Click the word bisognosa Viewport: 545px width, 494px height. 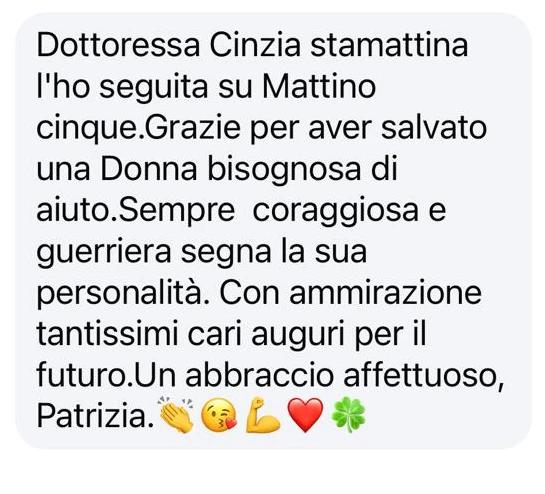(x=284, y=171)
